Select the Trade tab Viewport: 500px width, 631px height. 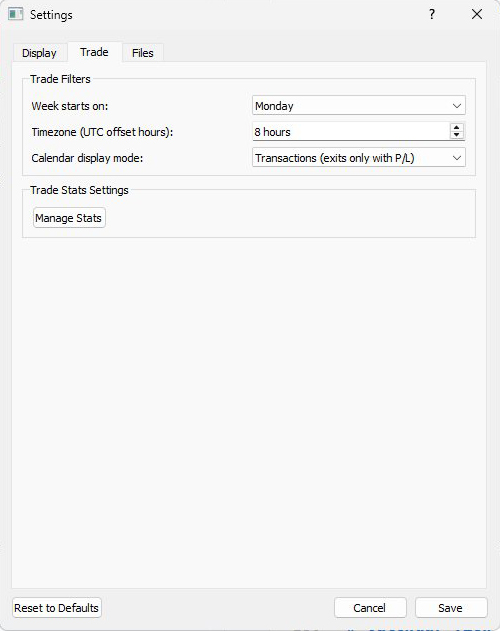coord(94,52)
